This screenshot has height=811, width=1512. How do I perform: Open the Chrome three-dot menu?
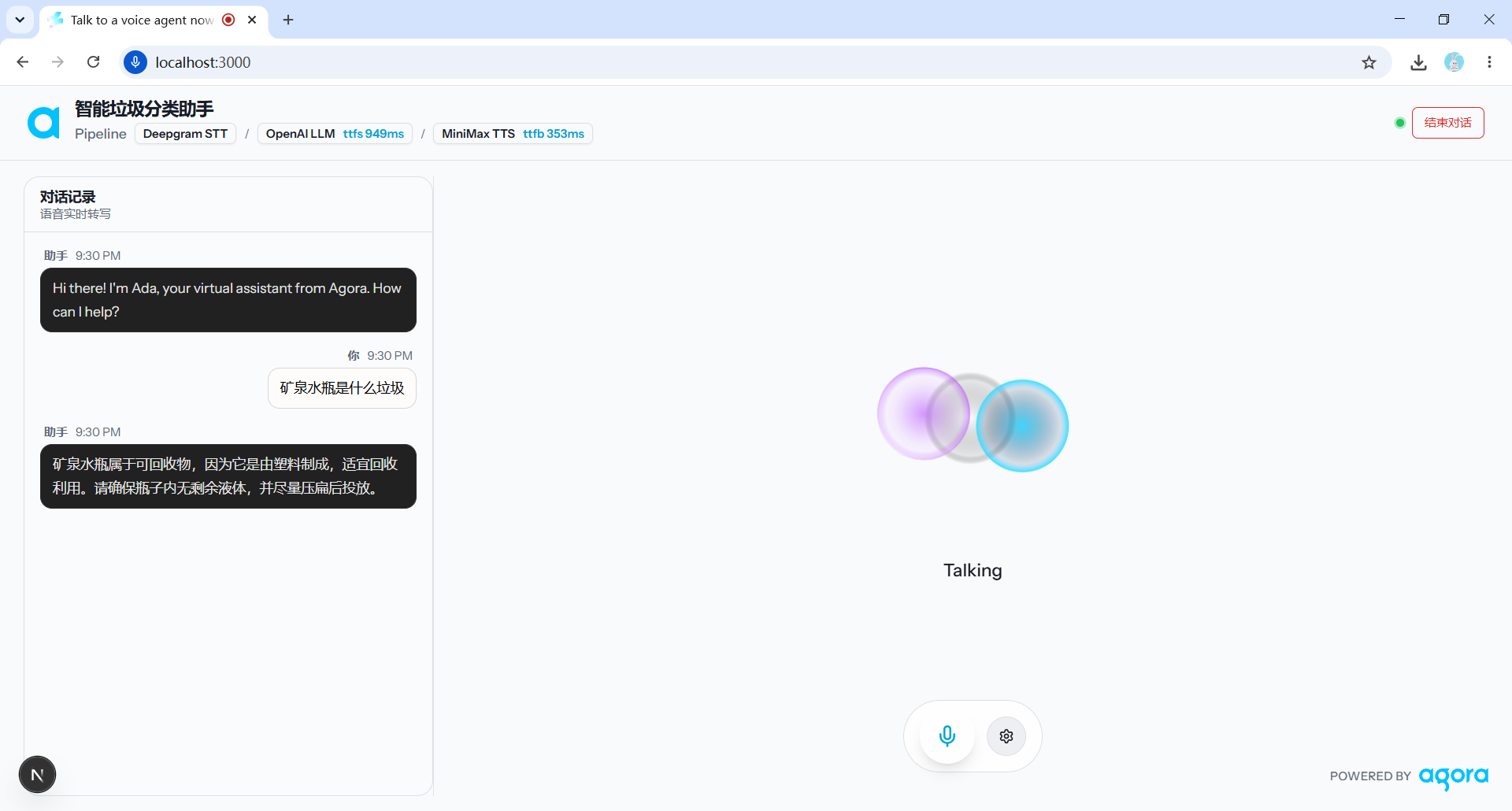point(1489,62)
